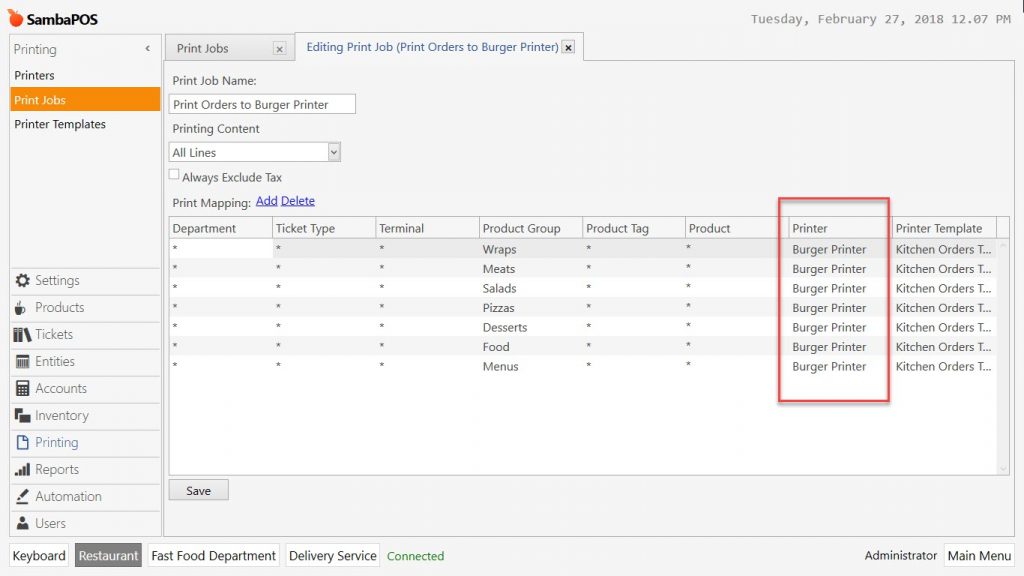
Task: Select the Menus product group cell
Action: click(531, 367)
